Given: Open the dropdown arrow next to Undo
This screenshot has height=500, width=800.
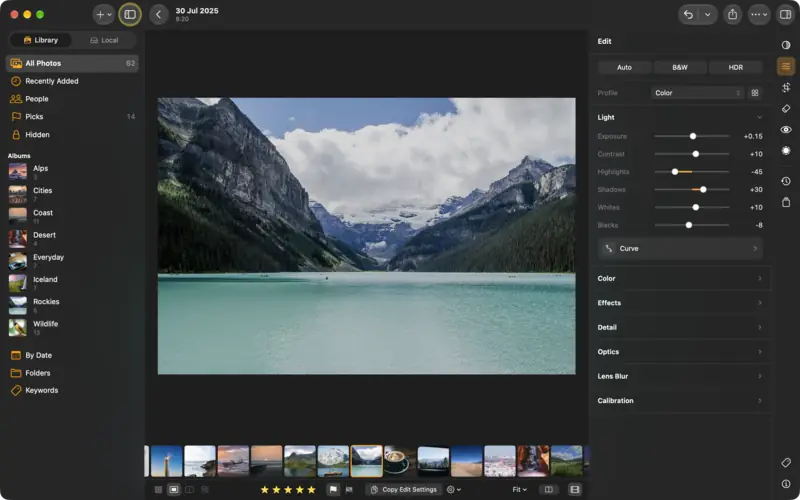Looking at the screenshot, I should [x=708, y=14].
